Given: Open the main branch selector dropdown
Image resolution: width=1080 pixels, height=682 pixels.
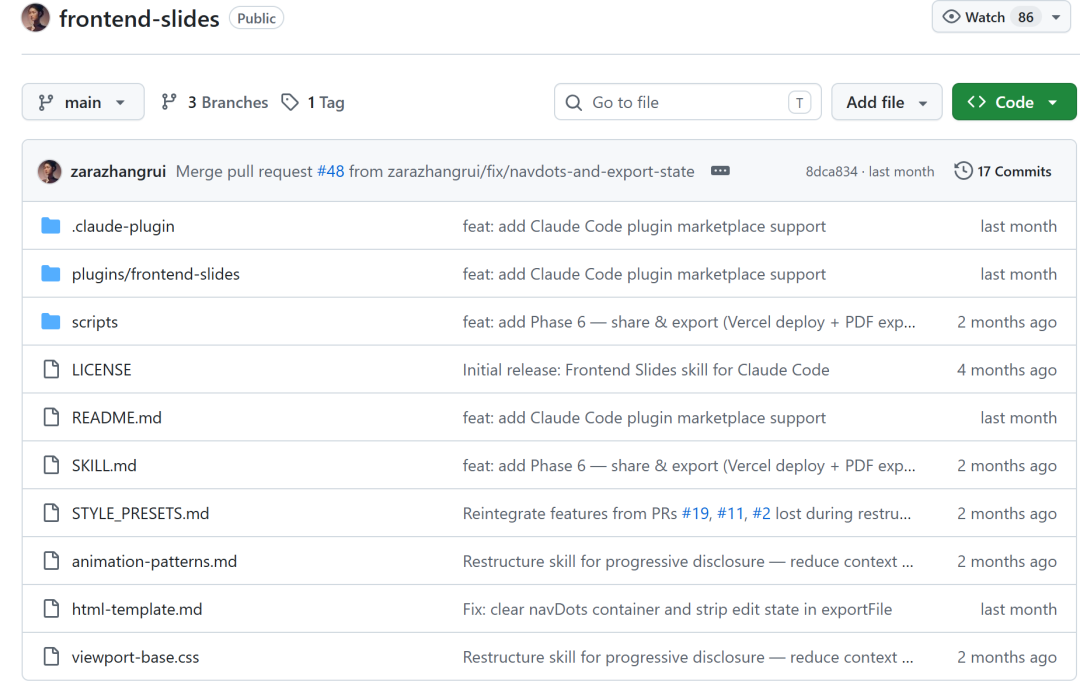Looking at the screenshot, I should pos(83,102).
